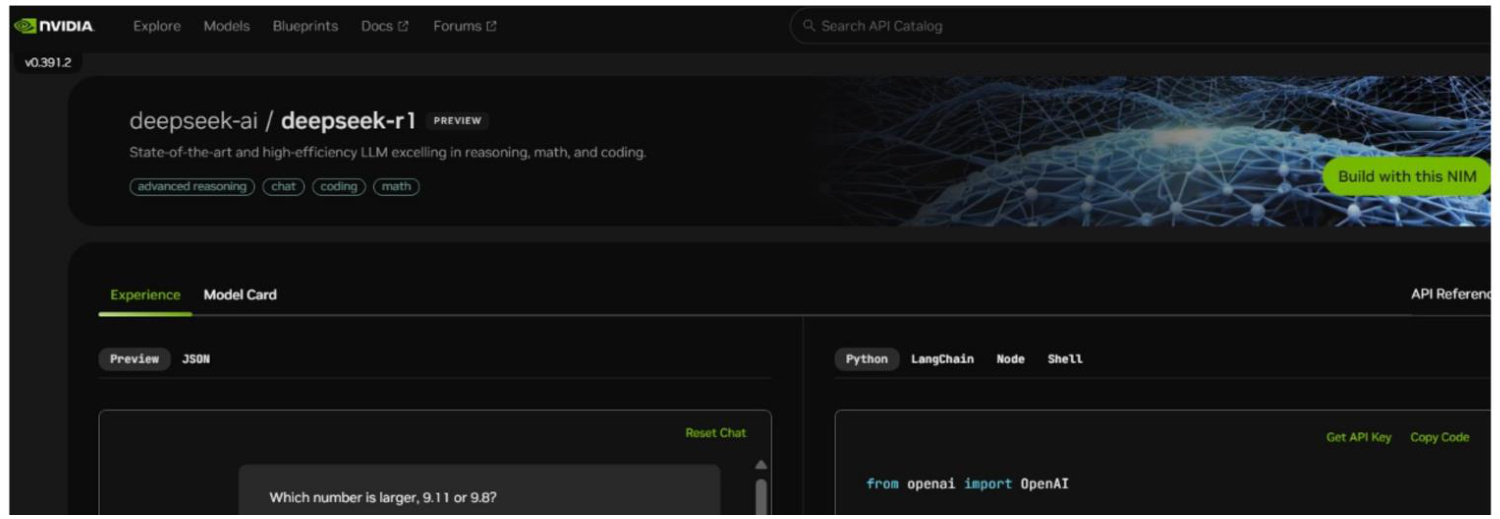Screen dimensions: 1500x519
Task: Click the chat message 'Which number is larger'
Action: [x=383, y=497]
